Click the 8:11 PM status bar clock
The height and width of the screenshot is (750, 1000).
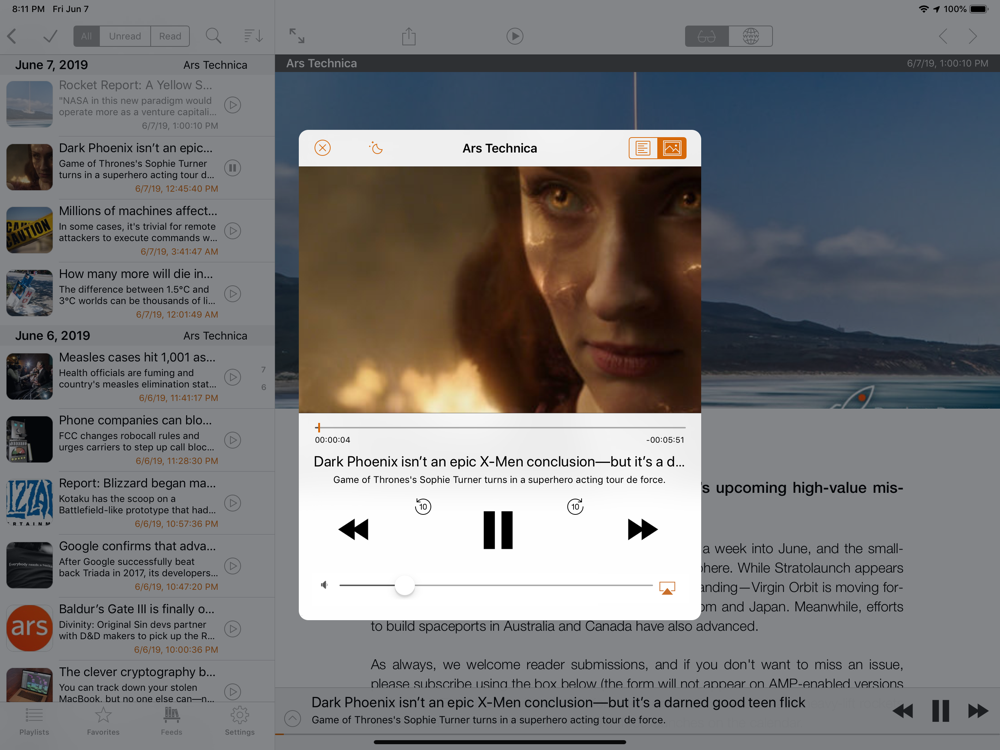(29, 9)
